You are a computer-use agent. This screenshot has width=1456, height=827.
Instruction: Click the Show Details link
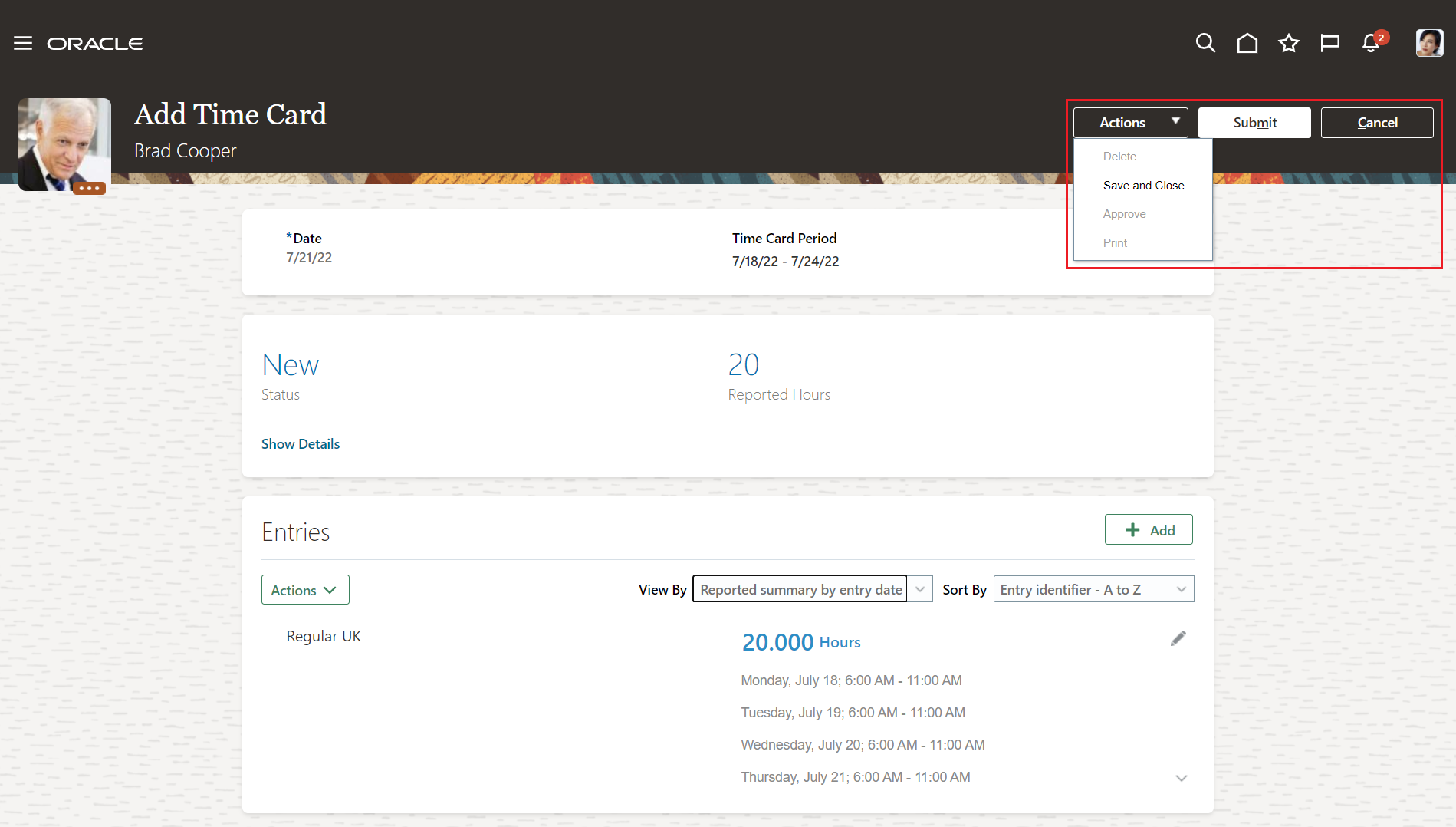coord(300,443)
